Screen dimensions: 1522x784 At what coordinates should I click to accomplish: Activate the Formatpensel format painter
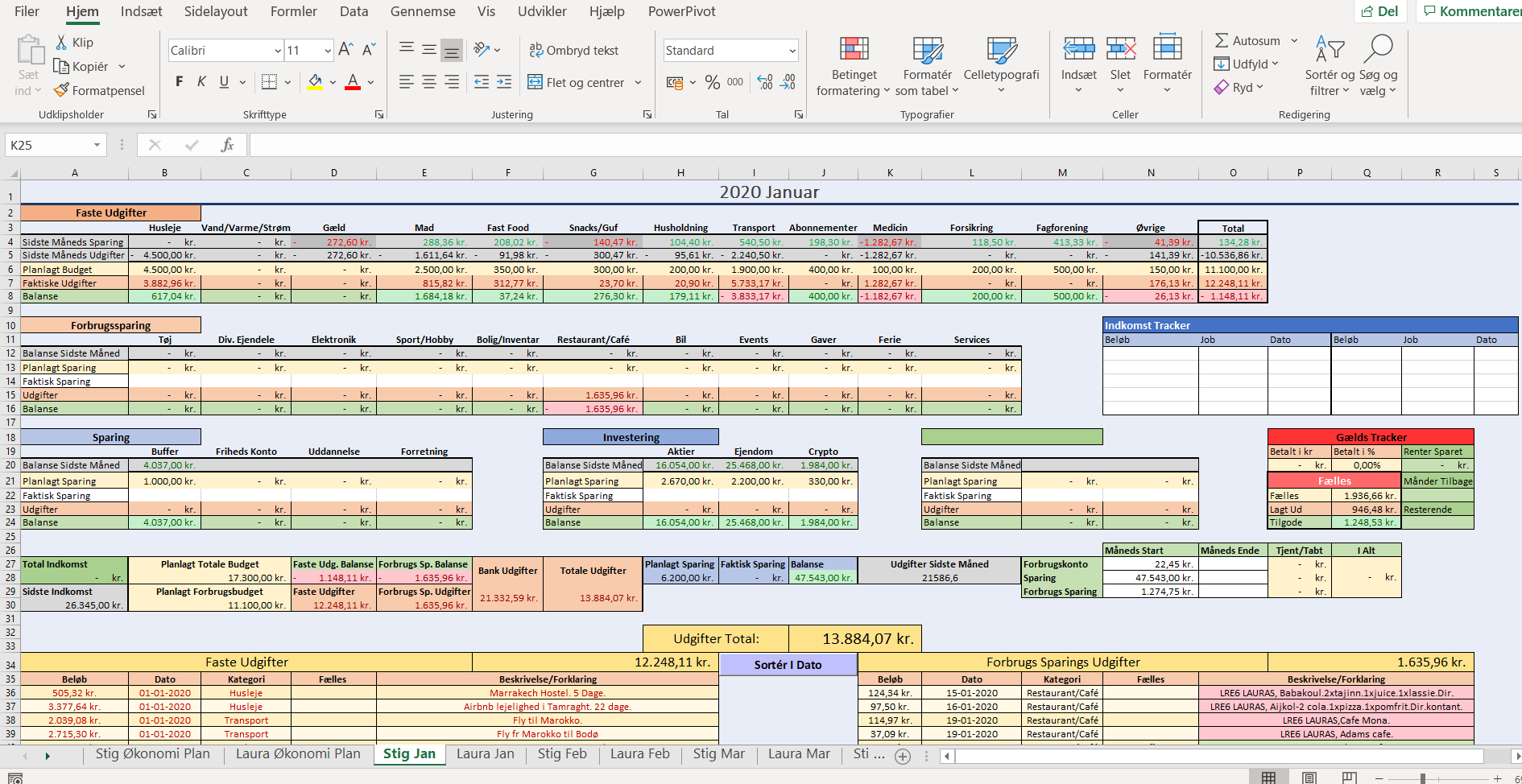[x=99, y=90]
